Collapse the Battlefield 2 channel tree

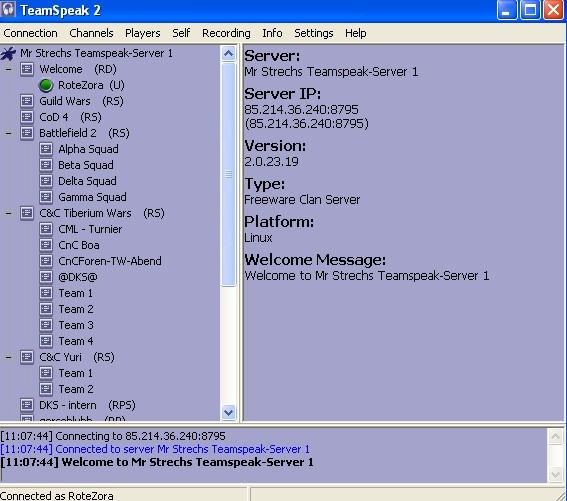pos(8,133)
